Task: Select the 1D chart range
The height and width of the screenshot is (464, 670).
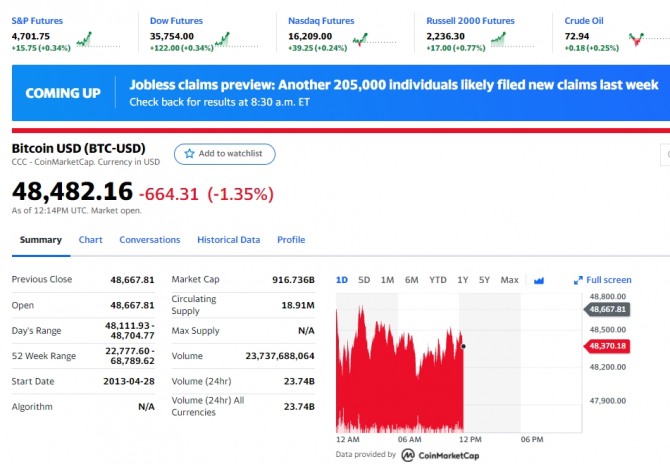Action: tap(341, 280)
